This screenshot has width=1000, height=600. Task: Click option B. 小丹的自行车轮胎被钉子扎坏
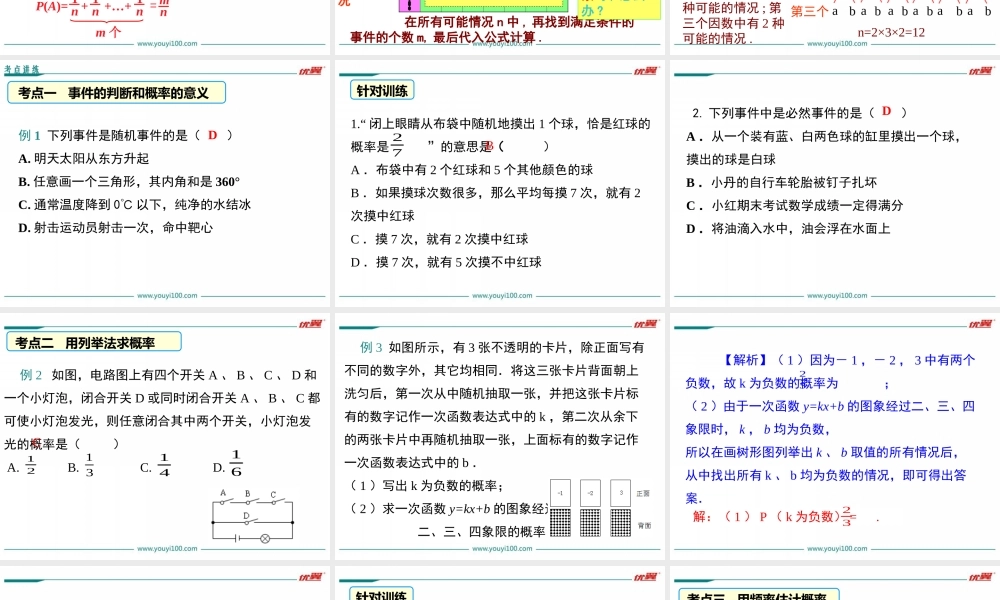pos(781,182)
